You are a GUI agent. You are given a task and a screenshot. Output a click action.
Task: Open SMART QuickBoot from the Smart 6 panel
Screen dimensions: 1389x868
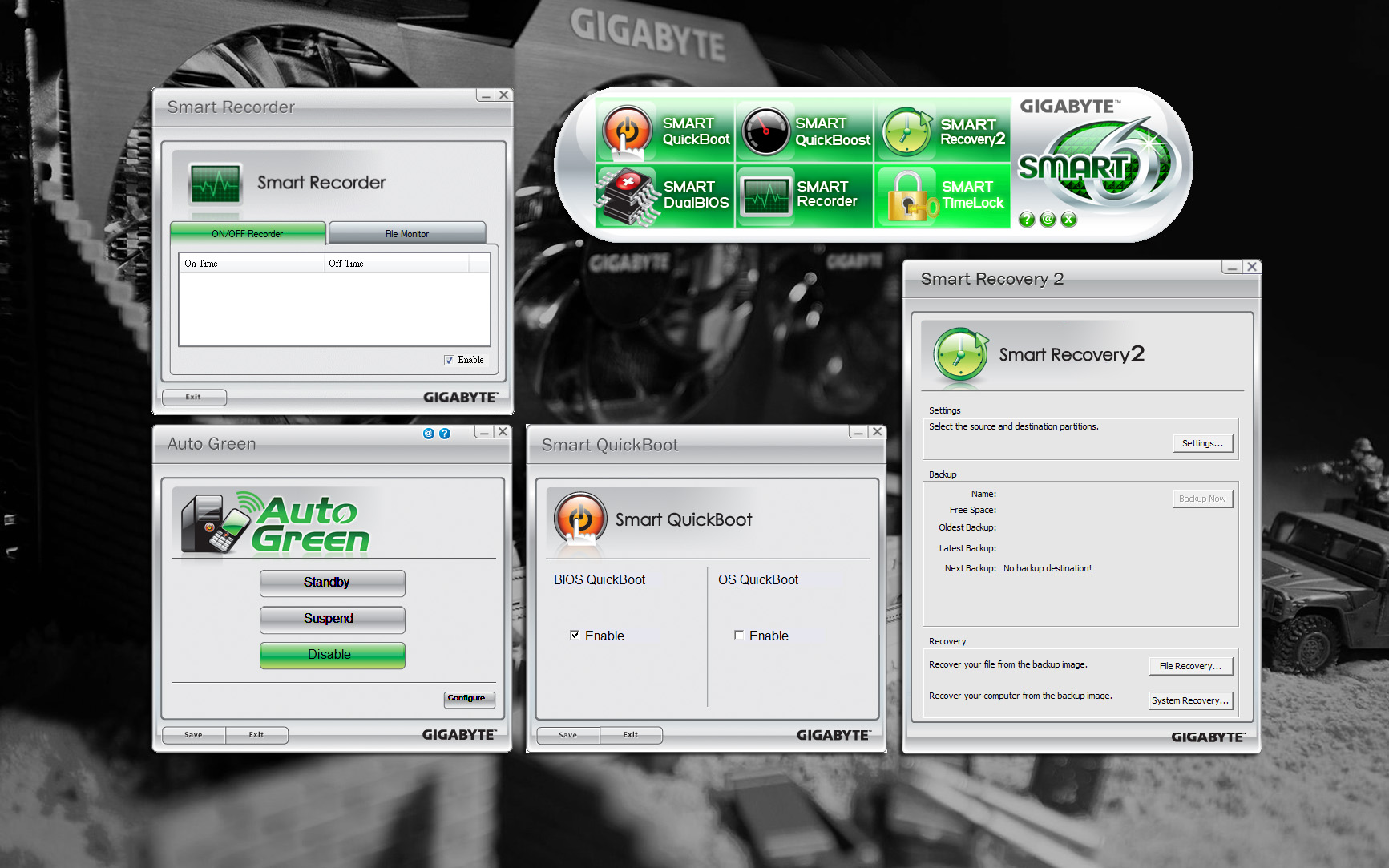(x=665, y=131)
